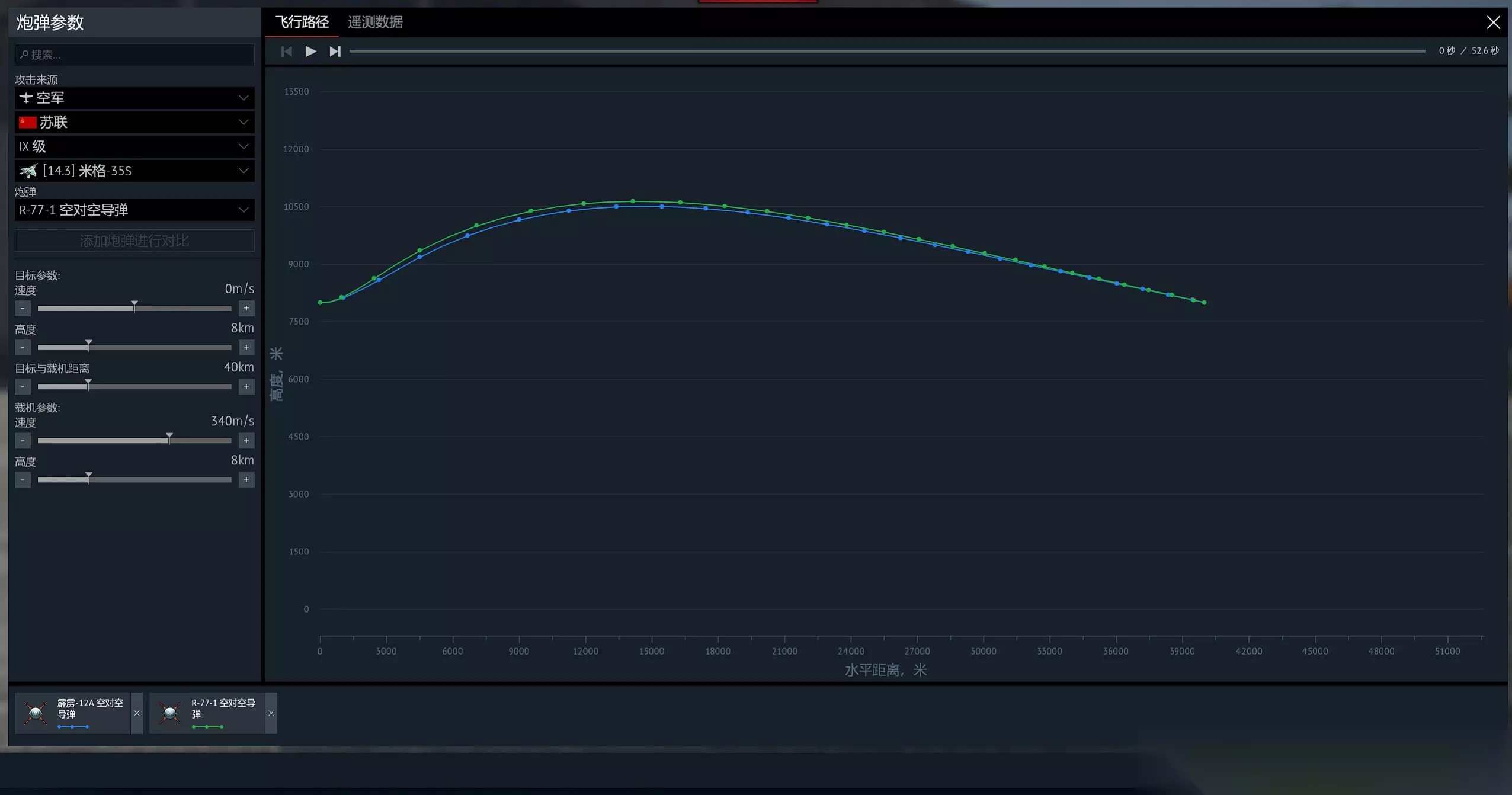The width and height of the screenshot is (1512, 795).
Task: Select the 飞行路径 tab
Action: 302,23
